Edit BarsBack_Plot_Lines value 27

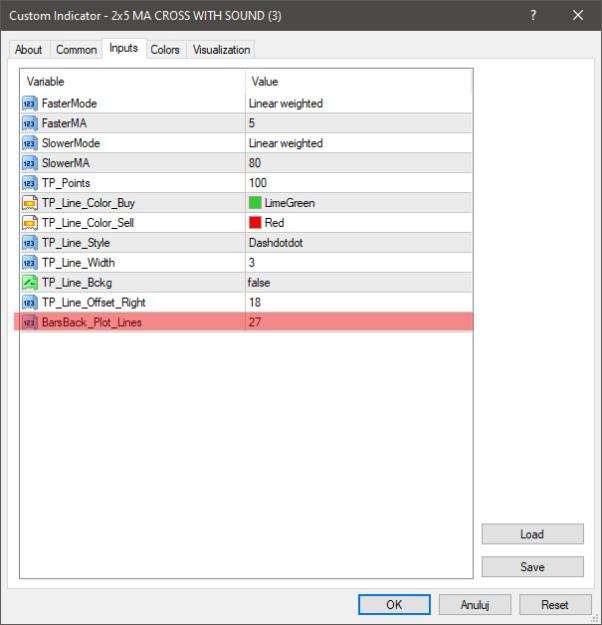255,322
